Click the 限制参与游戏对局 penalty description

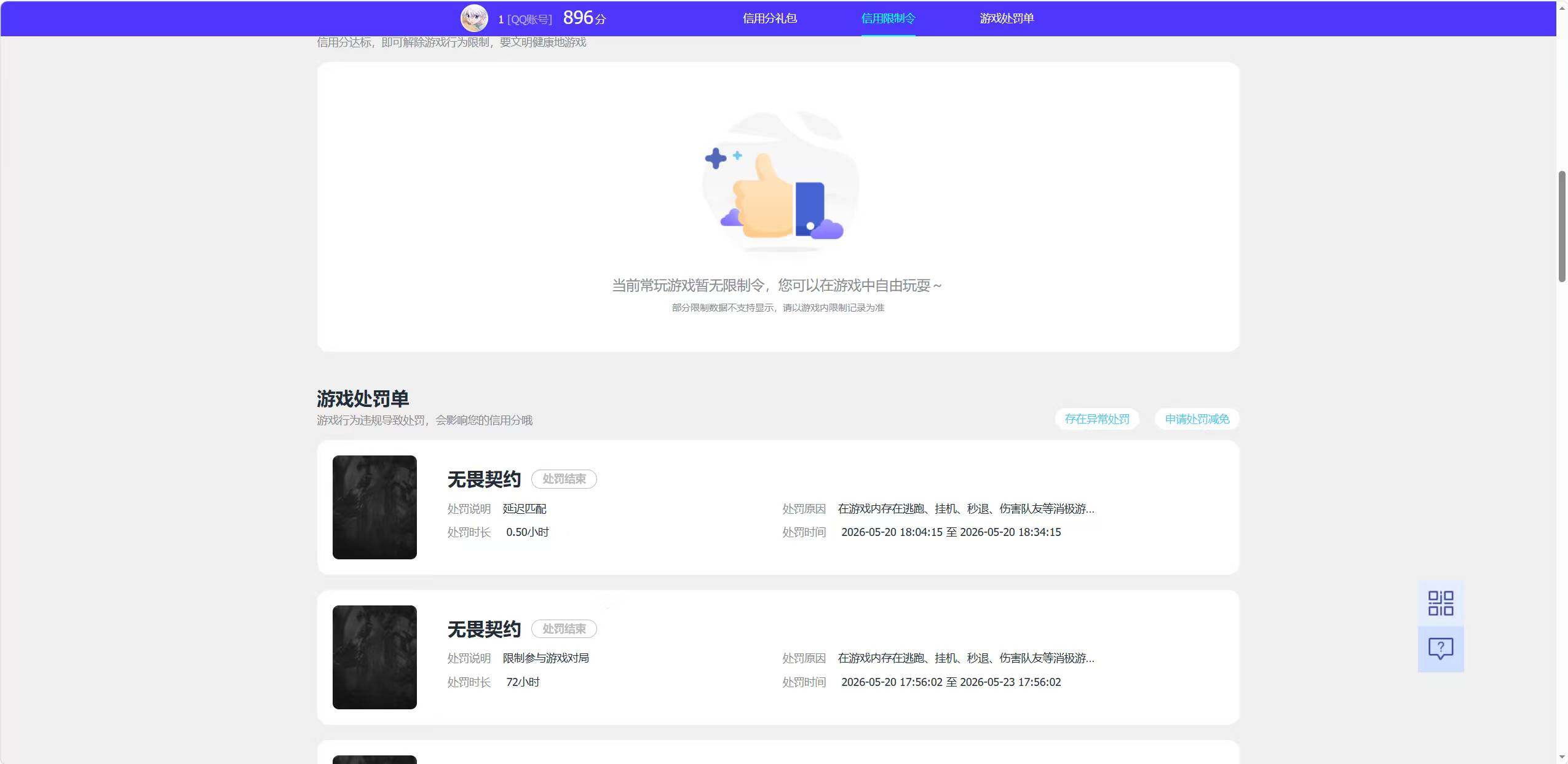tap(546, 658)
